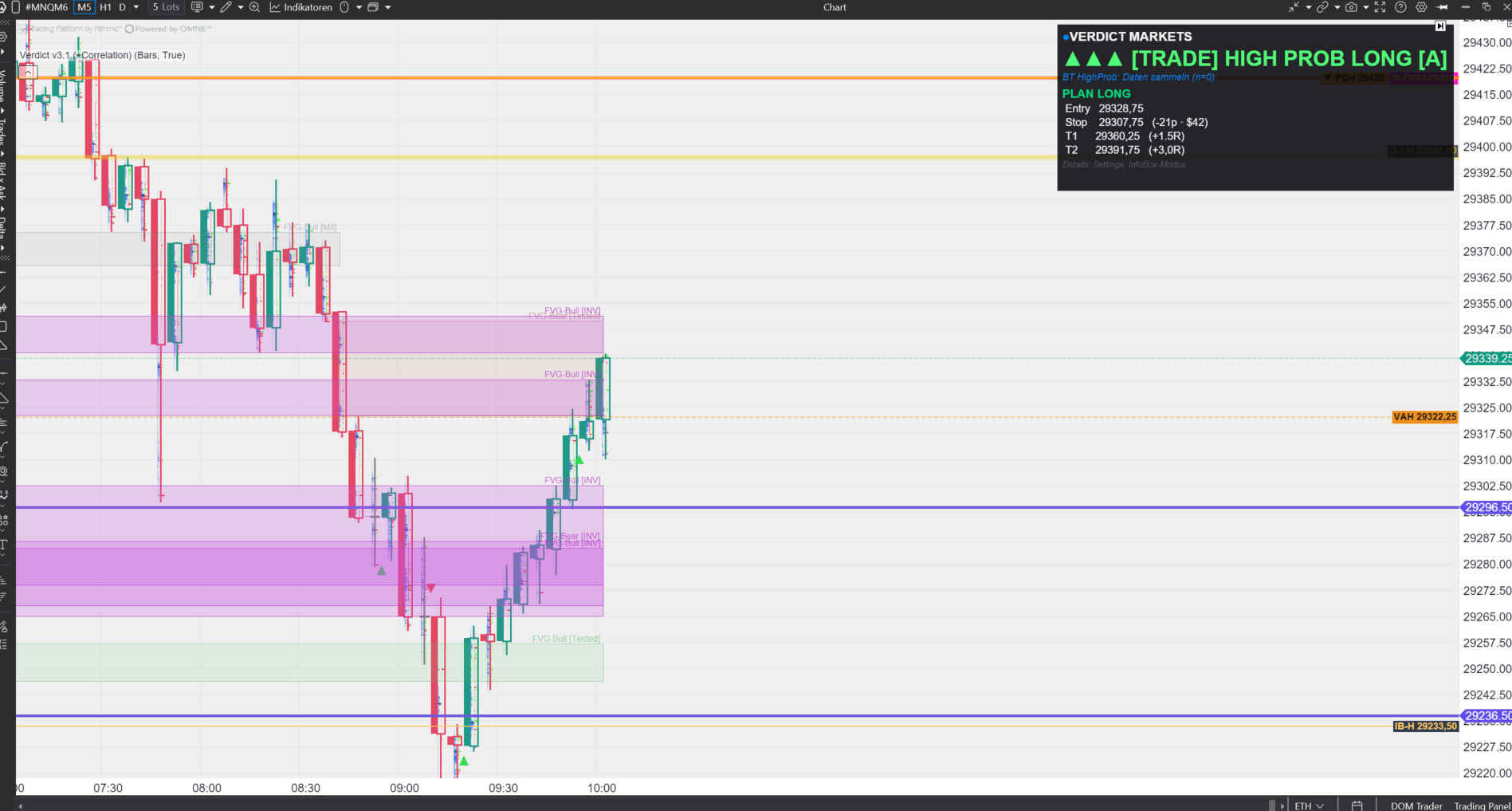Select the IB-H 29233,50 level label
Viewport: 1512px width, 811px height.
[x=1425, y=726]
